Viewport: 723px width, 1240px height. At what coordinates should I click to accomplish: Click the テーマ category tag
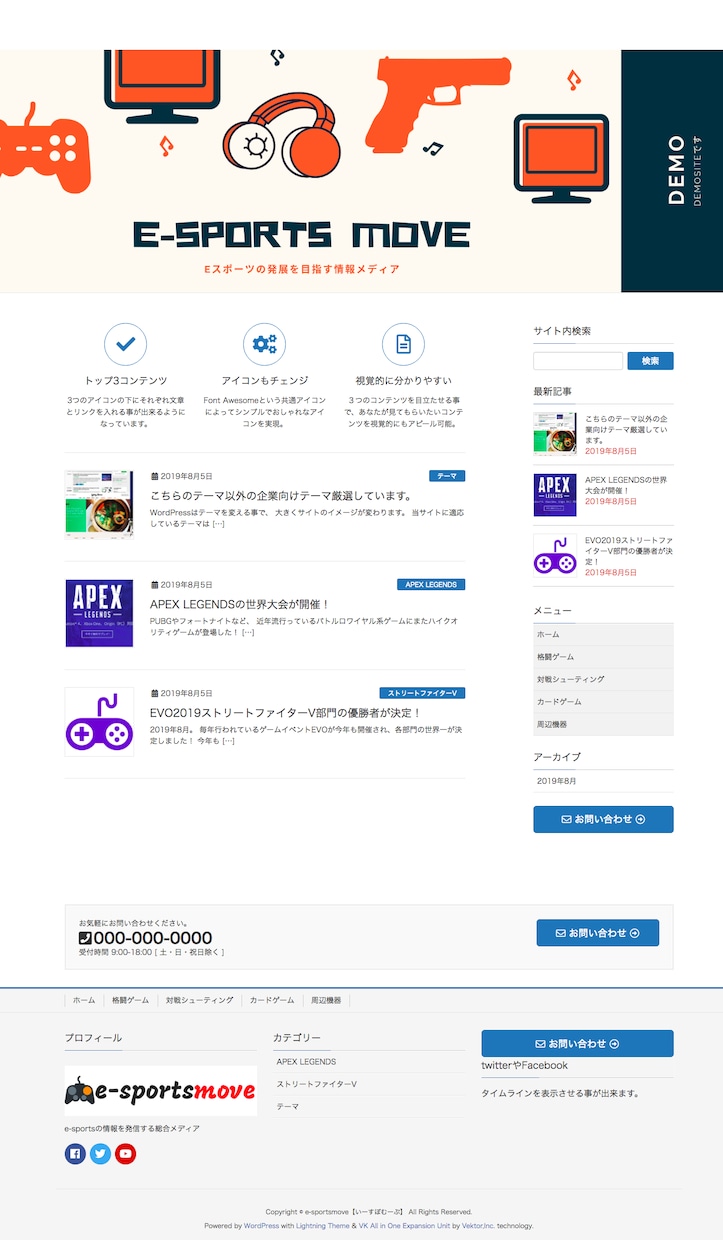pyautogui.click(x=447, y=476)
